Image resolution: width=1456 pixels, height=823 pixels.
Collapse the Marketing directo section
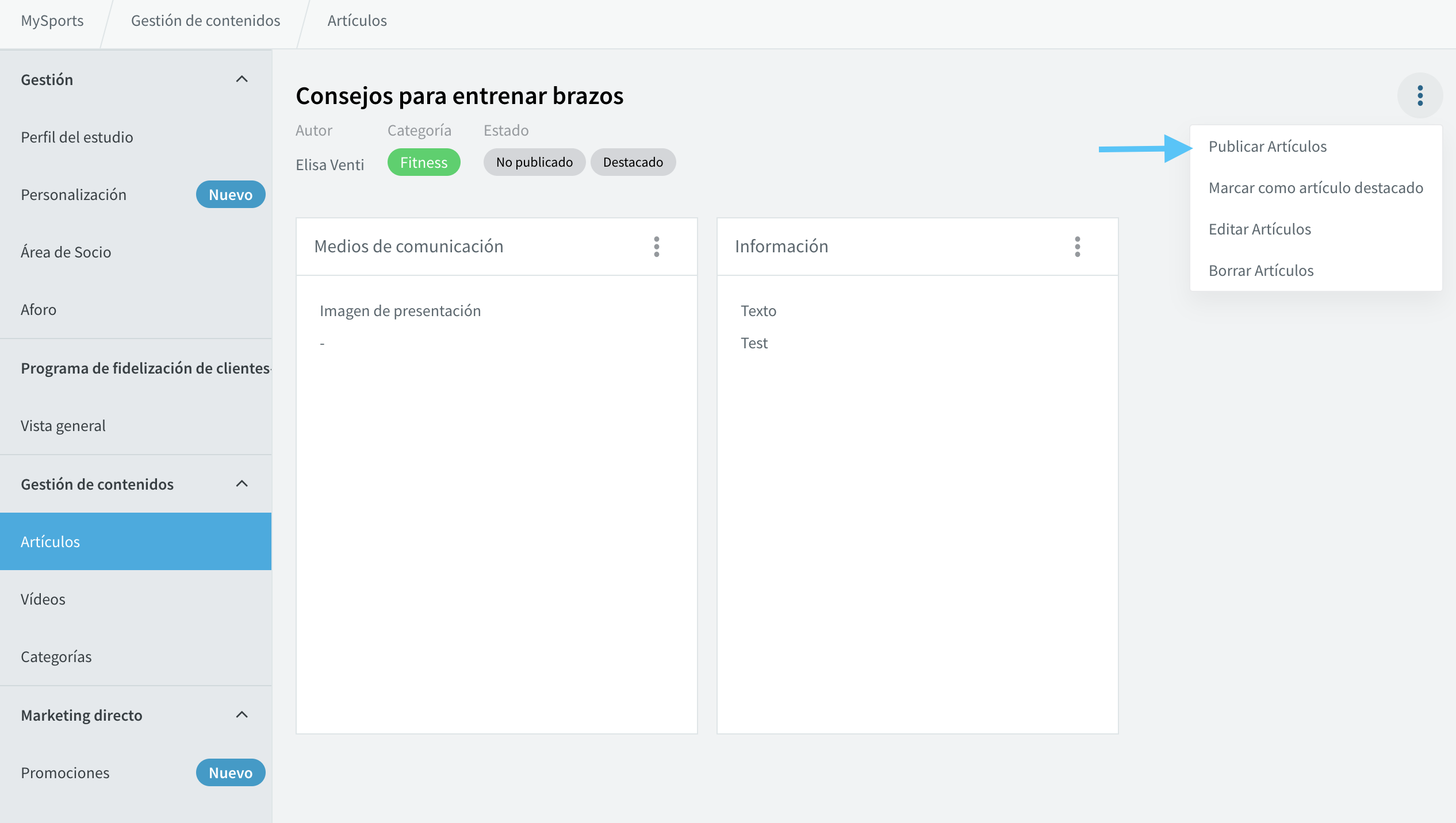click(x=242, y=715)
